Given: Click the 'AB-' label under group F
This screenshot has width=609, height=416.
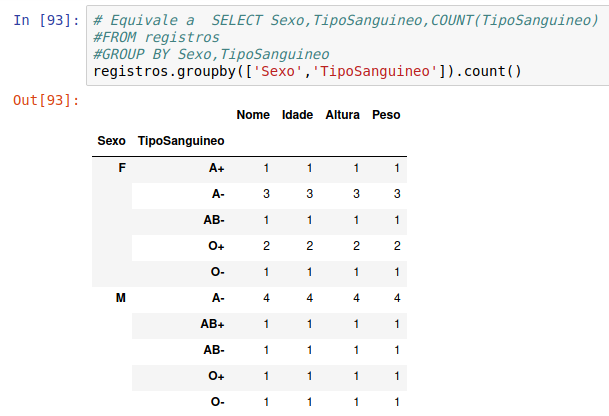Looking at the screenshot, I should tap(214, 220).
